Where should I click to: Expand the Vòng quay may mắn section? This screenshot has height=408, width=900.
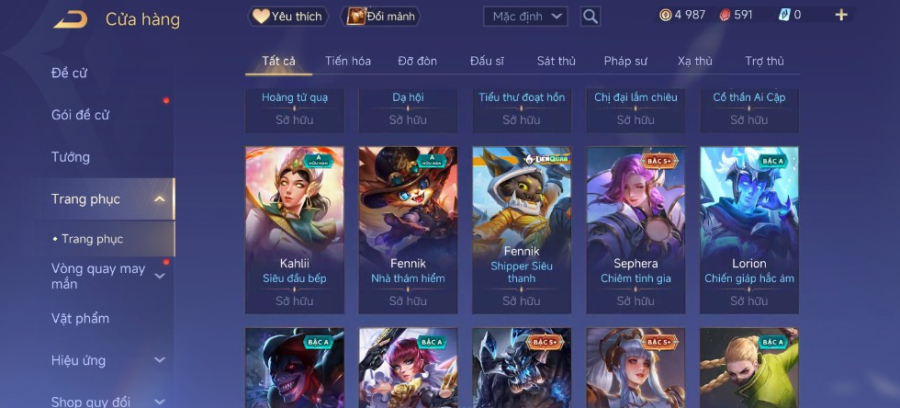click(160, 277)
